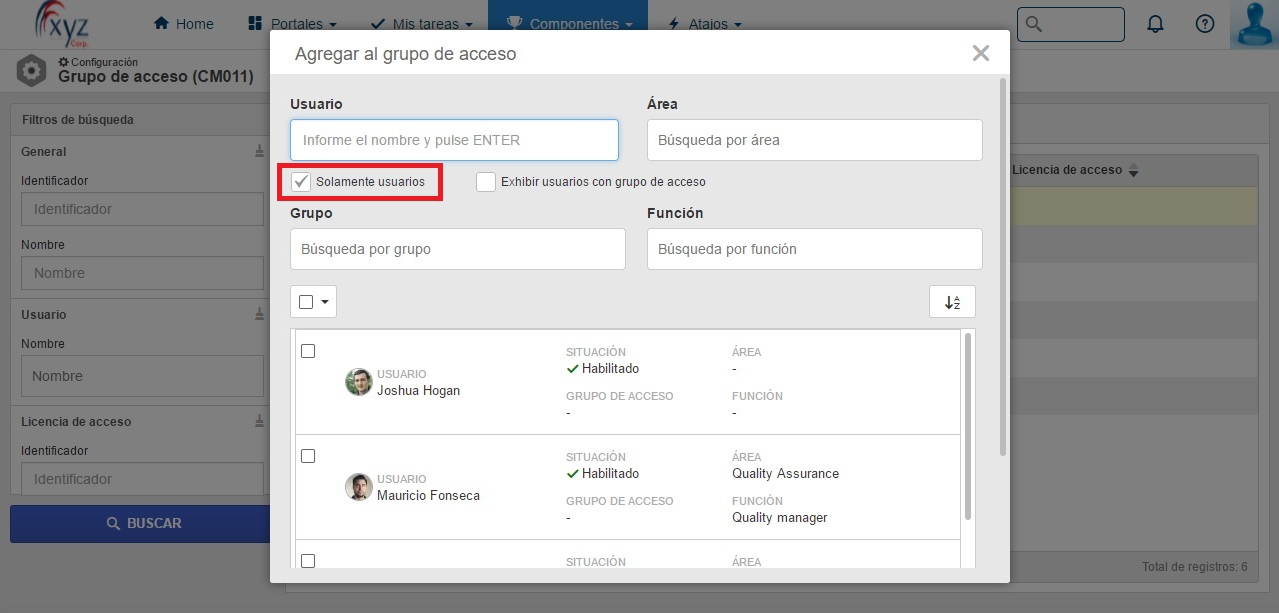Open the user profile avatar

1254,24
